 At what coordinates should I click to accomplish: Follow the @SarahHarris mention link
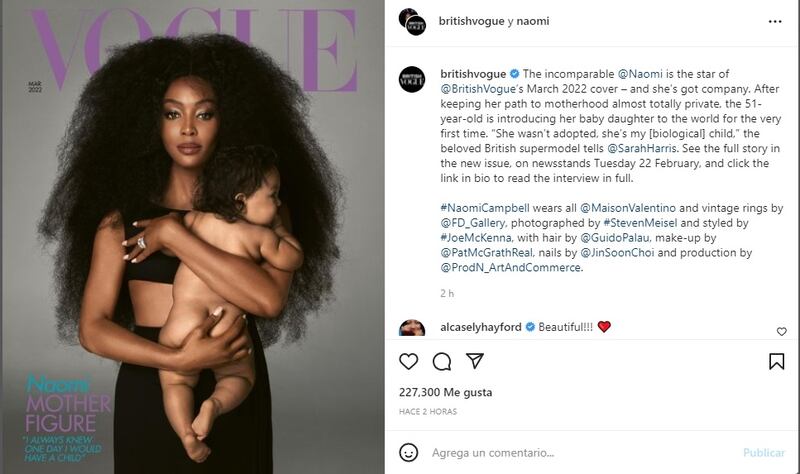[x=641, y=148]
